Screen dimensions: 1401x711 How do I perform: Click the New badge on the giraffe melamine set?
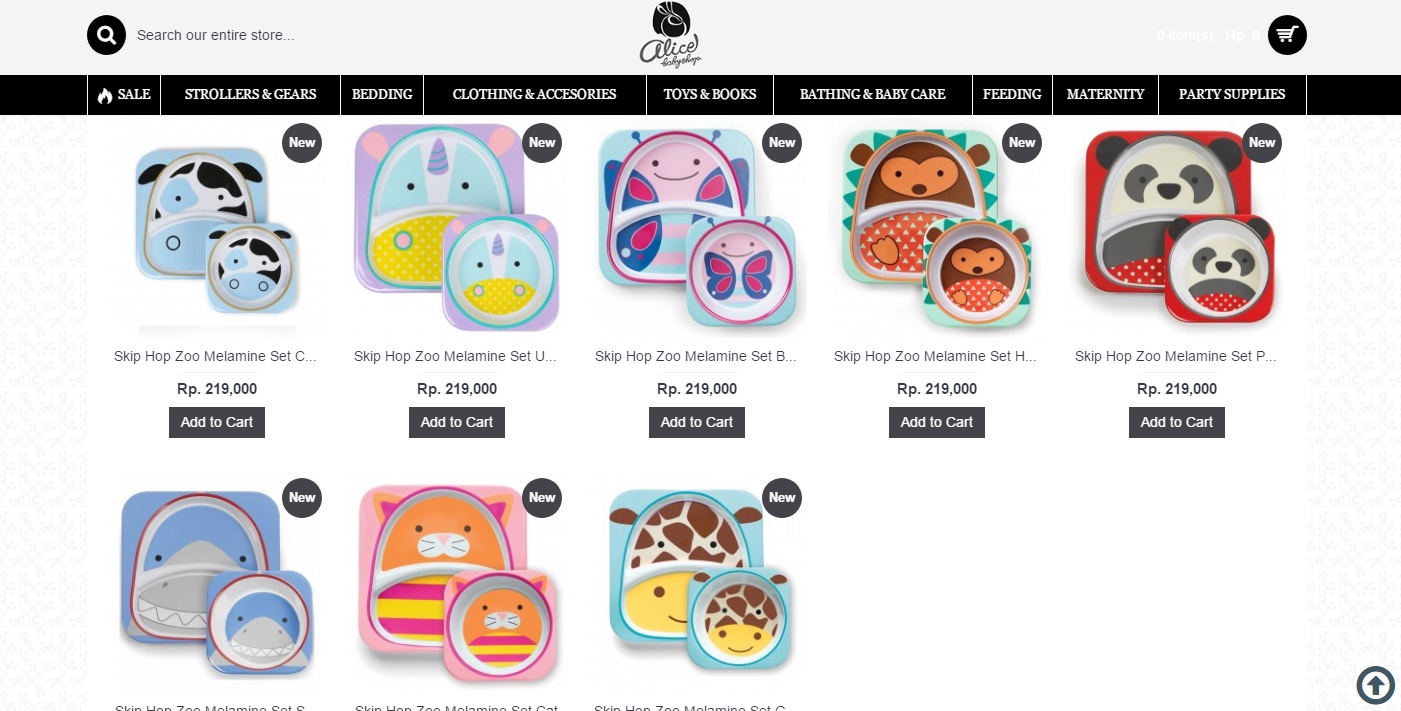[x=782, y=498]
